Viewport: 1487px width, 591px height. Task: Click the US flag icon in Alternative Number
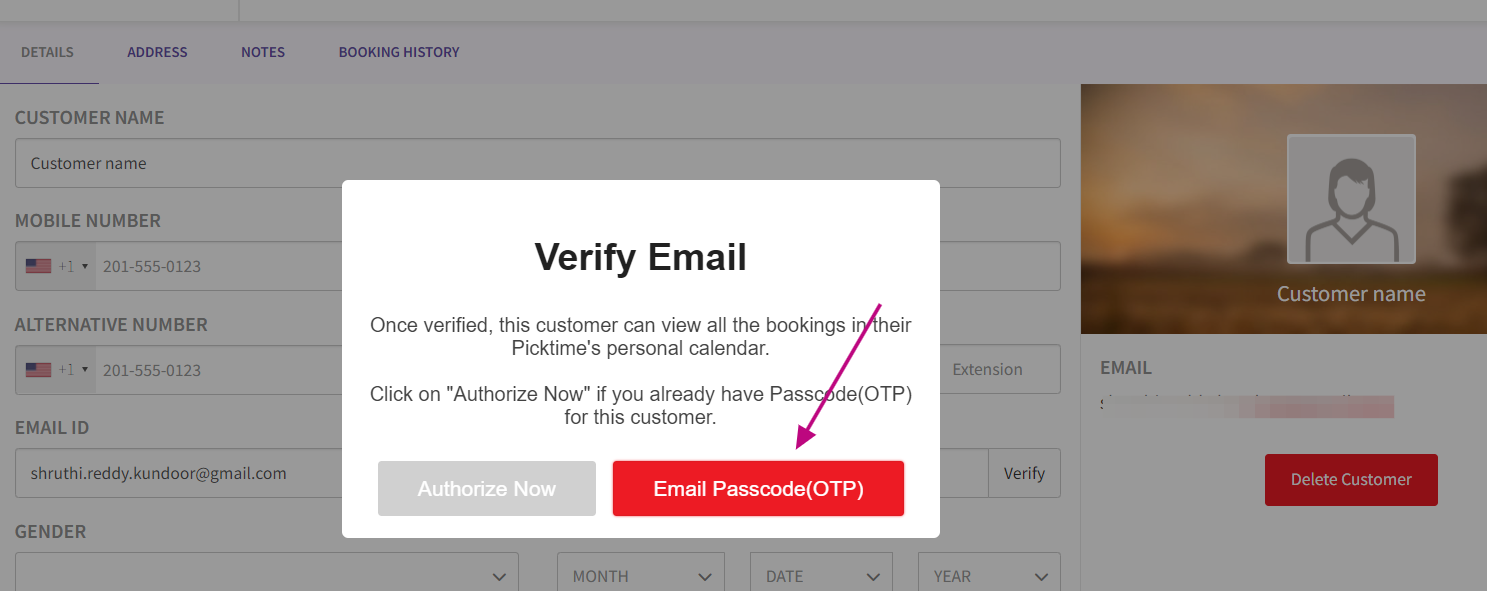point(38,370)
